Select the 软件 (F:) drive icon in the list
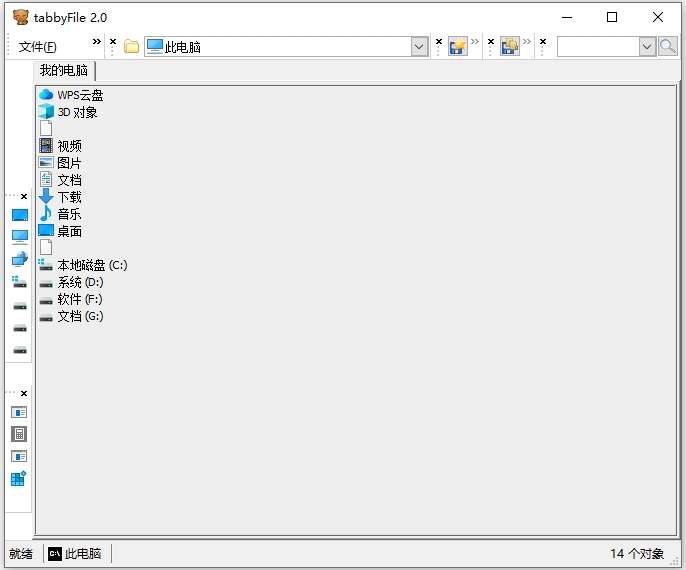 [x=46, y=301]
